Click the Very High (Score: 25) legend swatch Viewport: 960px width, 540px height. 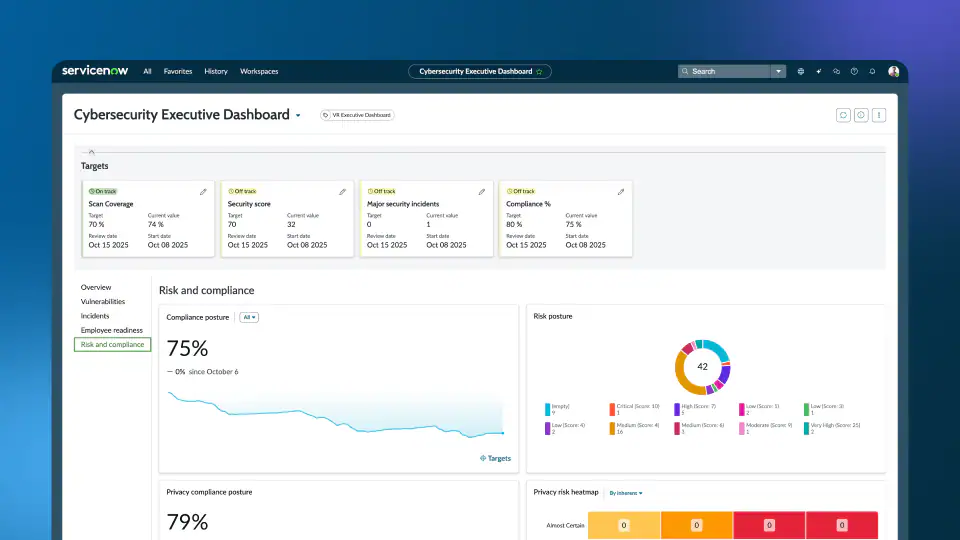point(806,429)
